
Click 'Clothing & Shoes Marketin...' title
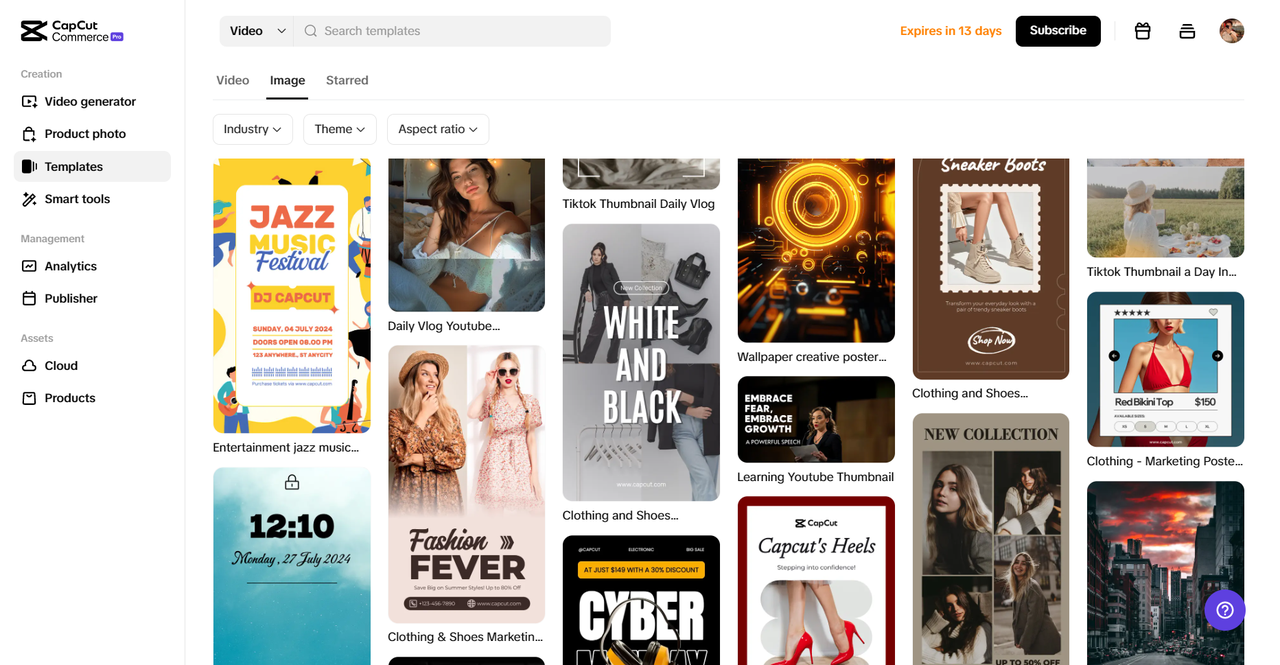pyautogui.click(x=466, y=636)
